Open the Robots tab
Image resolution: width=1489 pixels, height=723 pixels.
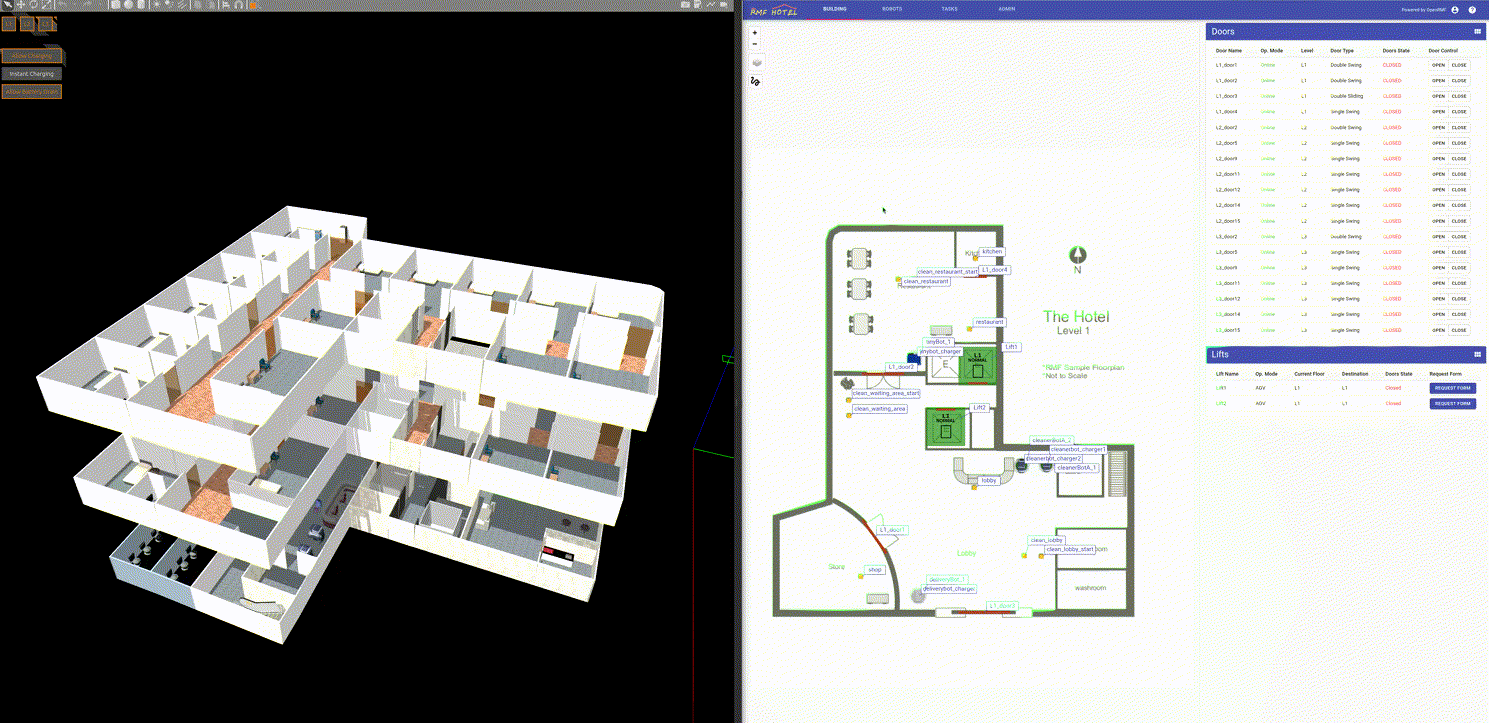pyautogui.click(x=891, y=9)
